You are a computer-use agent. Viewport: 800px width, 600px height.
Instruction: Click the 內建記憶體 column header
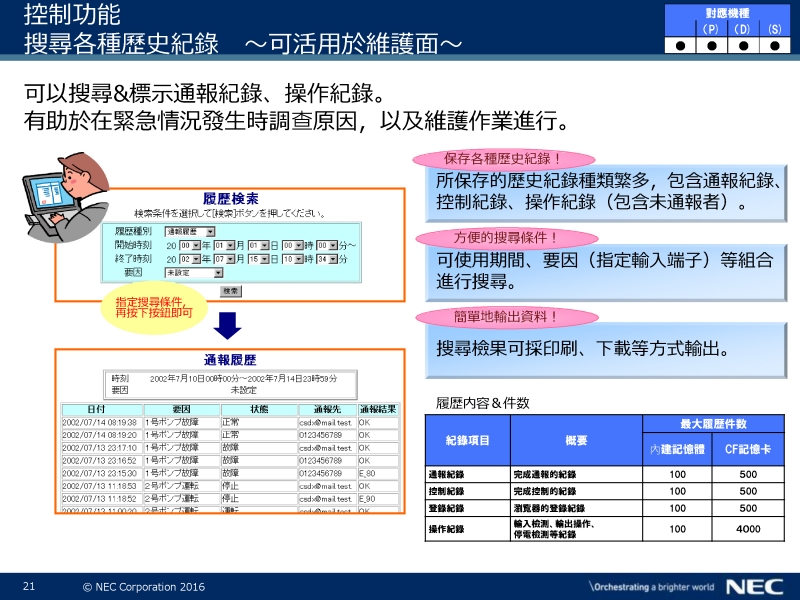point(677,449)
